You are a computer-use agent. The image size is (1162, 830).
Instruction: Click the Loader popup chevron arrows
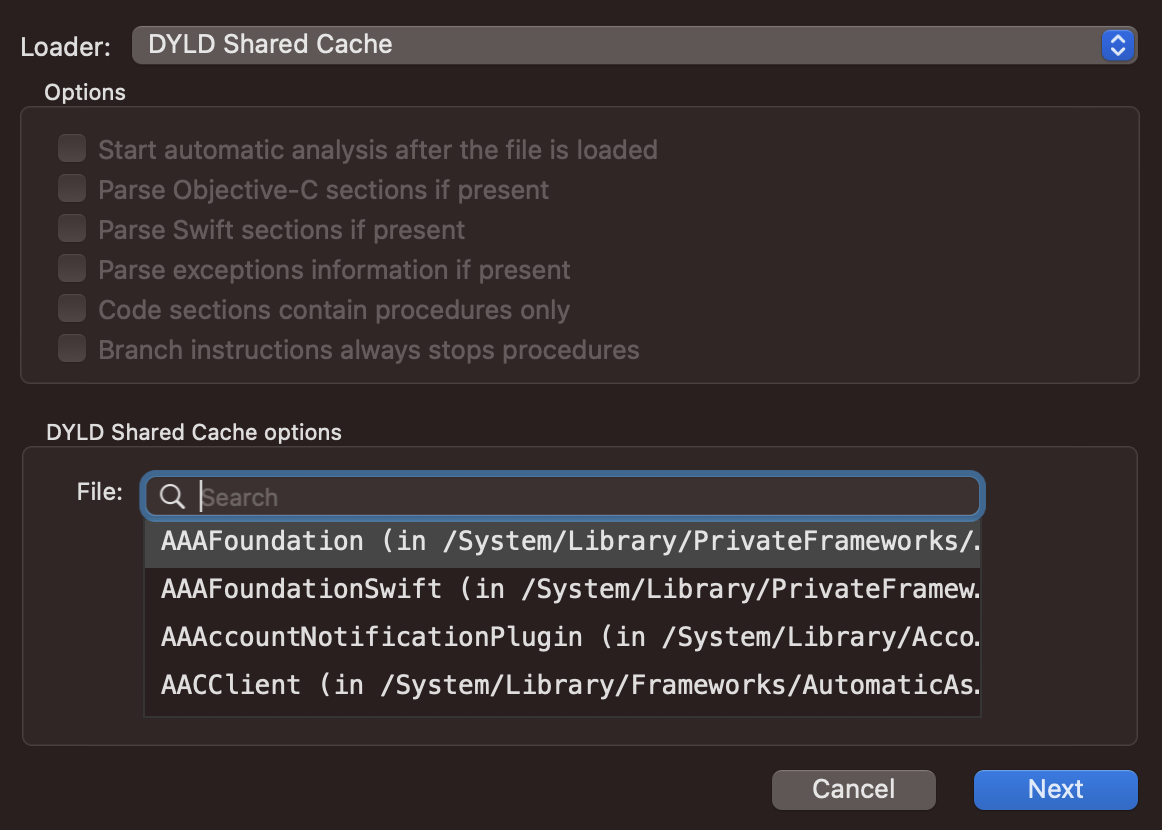[1117, 45]
